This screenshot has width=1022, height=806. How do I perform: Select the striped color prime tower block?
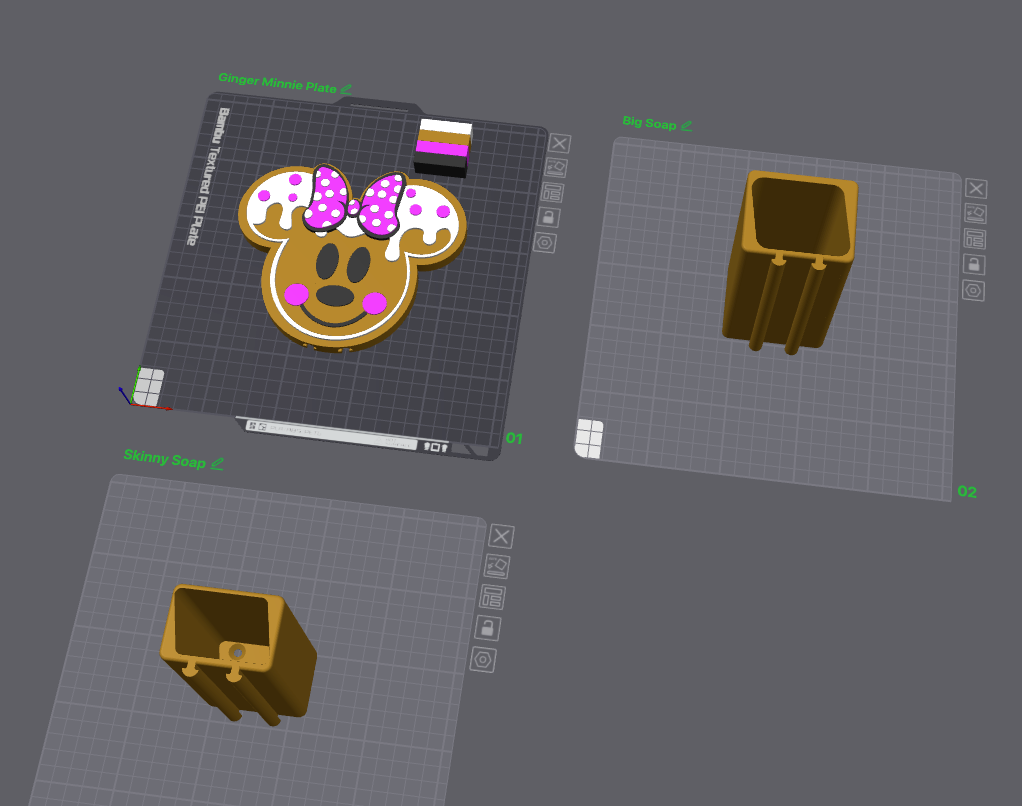[x=443, y=146]
